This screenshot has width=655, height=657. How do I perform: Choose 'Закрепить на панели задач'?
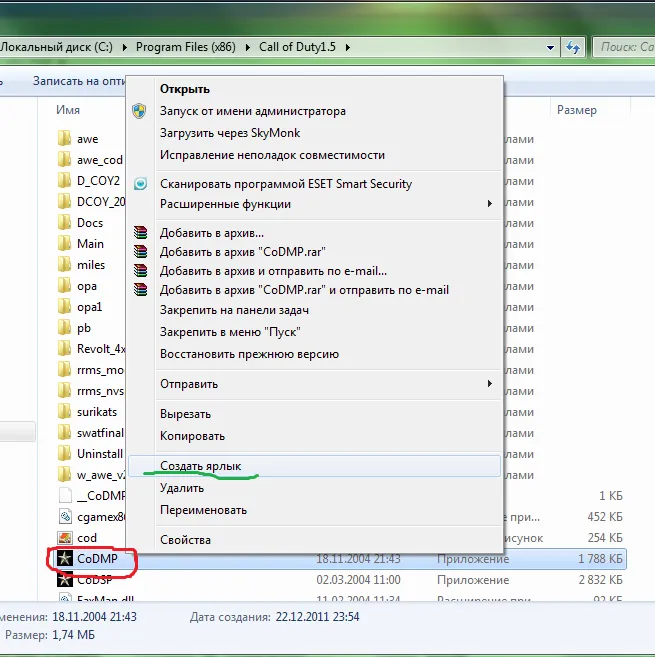point(314,310)
